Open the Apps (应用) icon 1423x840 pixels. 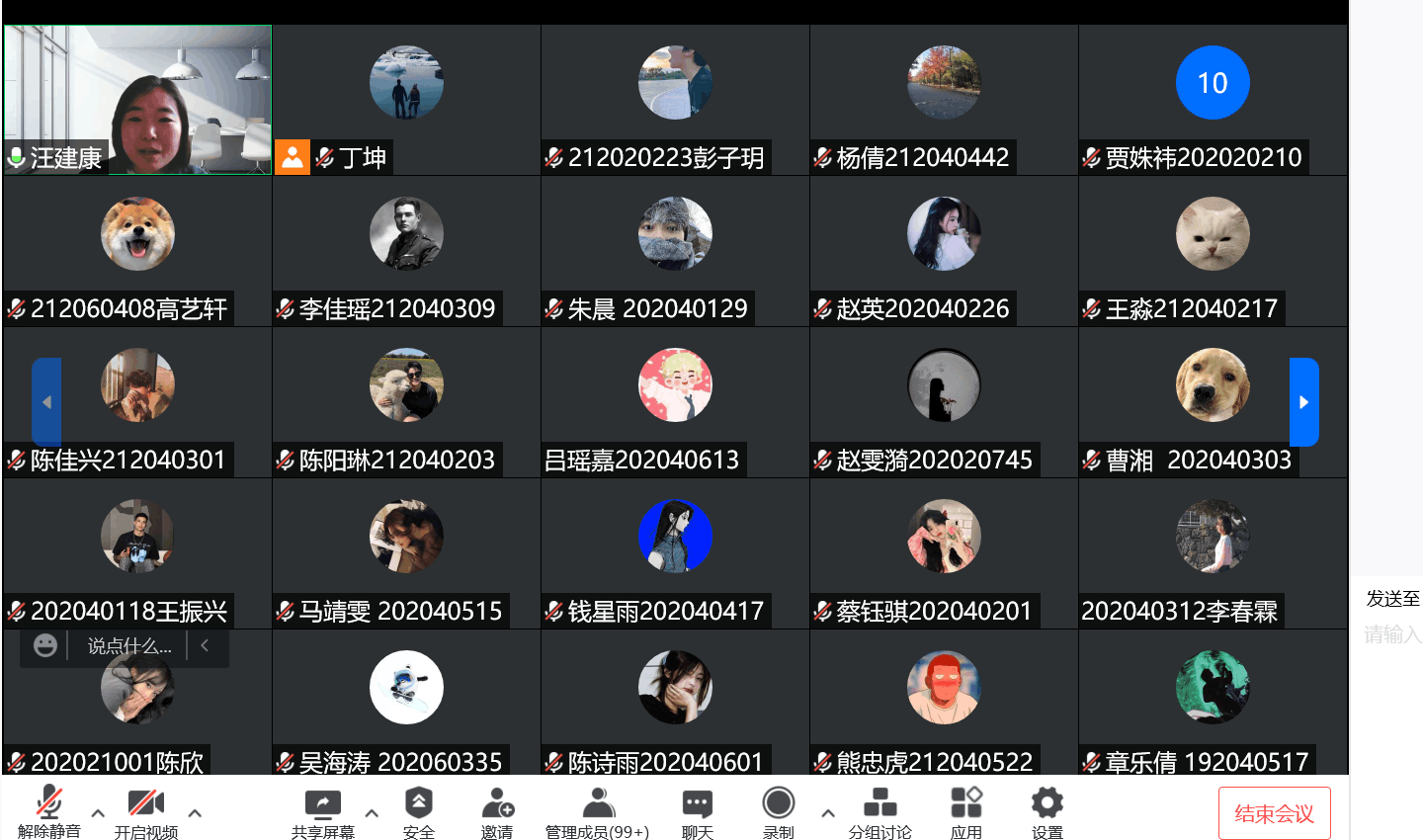pos(965,804)
